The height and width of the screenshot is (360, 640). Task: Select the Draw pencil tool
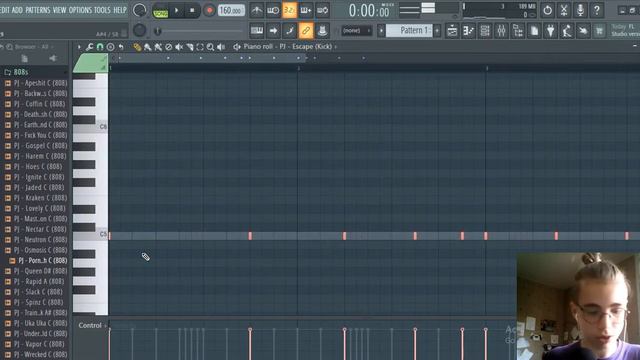137,47
